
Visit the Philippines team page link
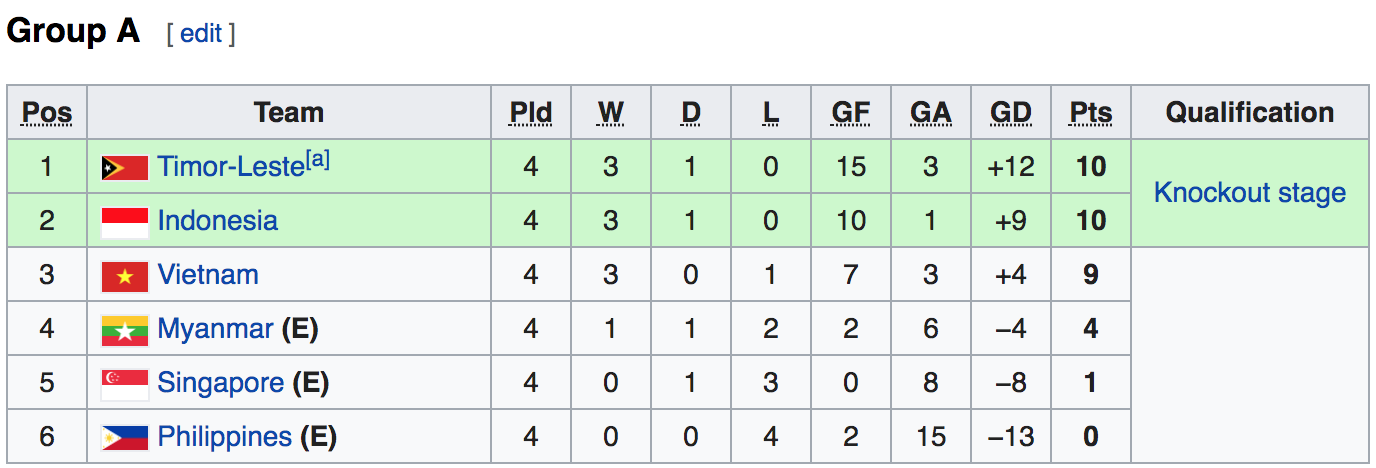225,436
